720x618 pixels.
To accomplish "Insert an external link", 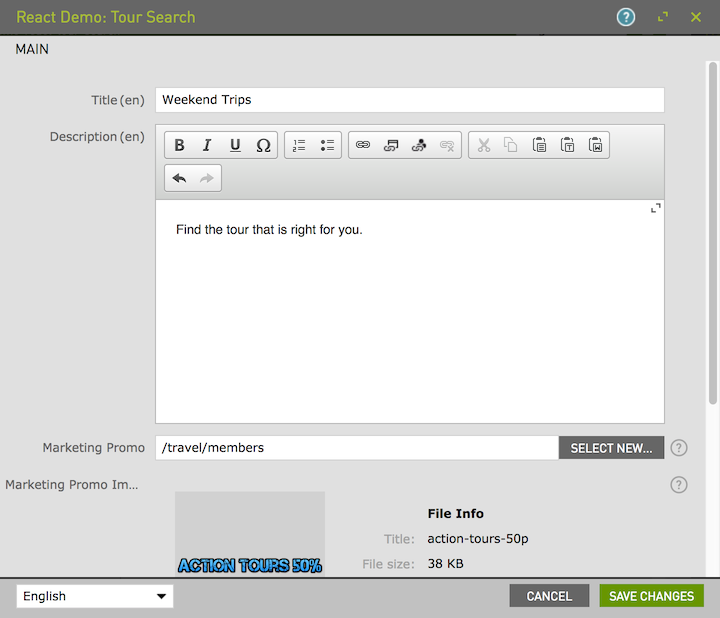I will coord(363,145).
